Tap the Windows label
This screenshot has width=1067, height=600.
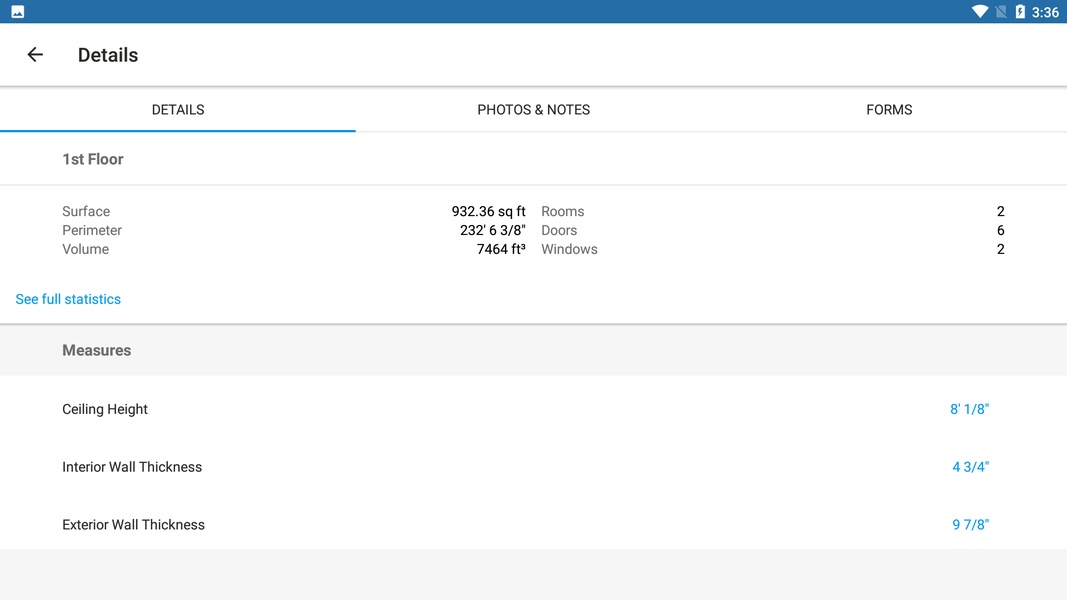(x=569, y=250)
